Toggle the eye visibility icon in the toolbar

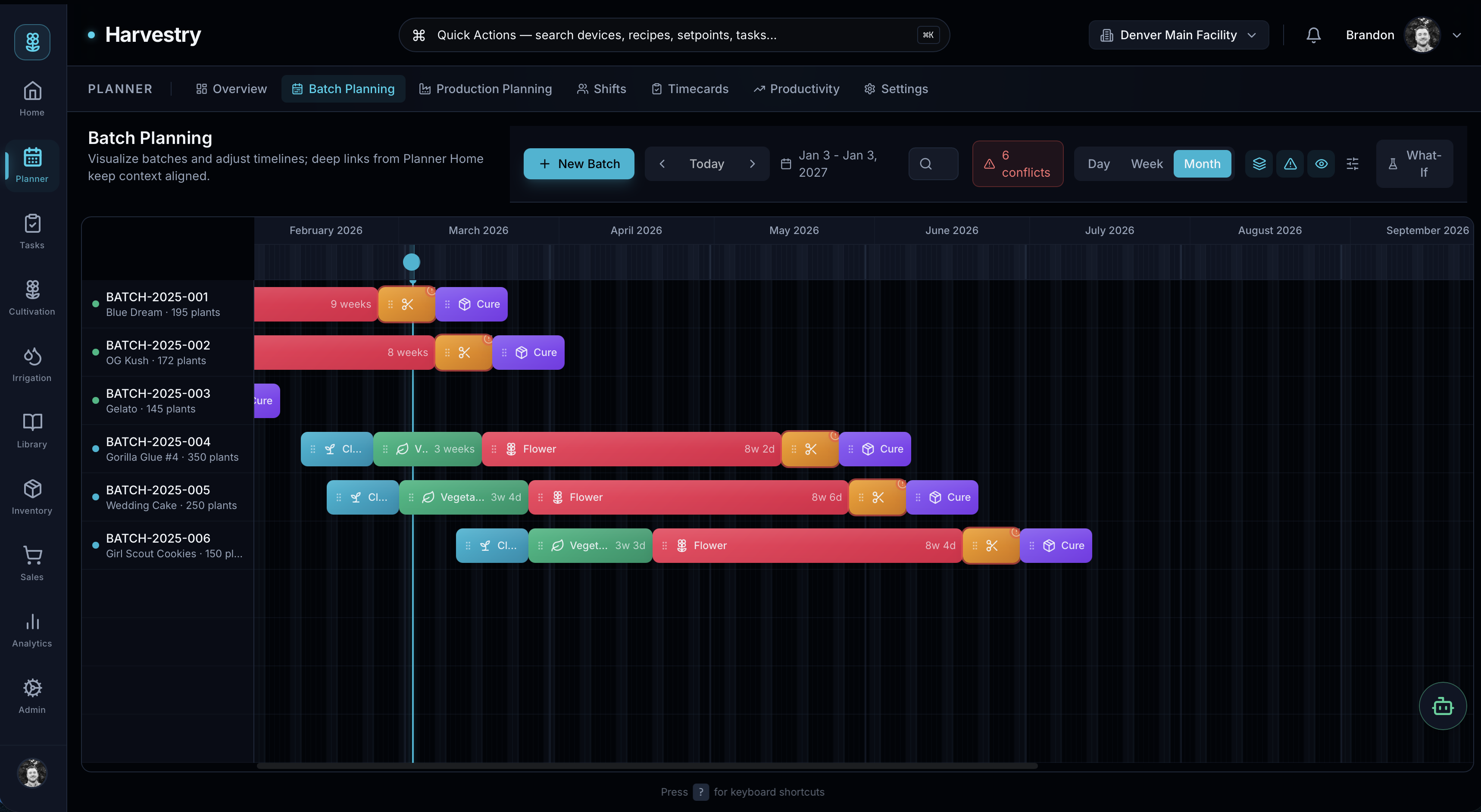tap(1321, 164)
